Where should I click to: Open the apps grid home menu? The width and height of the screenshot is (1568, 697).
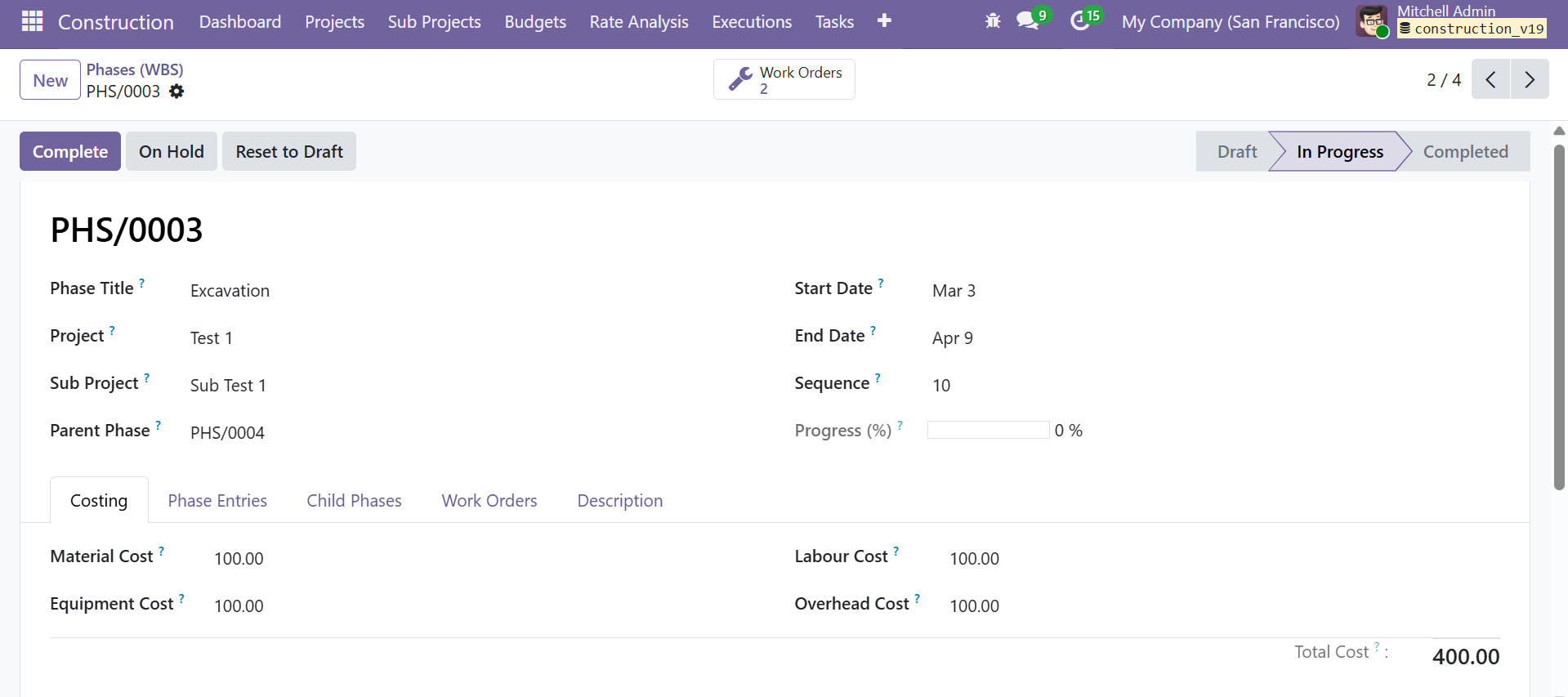pyautogui.click(x=32, y=21)
